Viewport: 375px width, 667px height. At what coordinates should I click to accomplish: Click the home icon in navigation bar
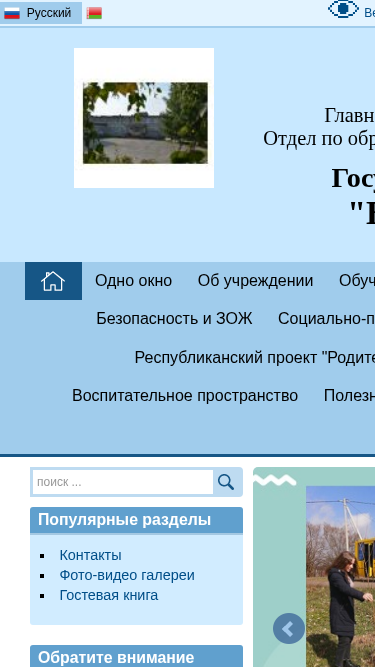coord(53,281)
